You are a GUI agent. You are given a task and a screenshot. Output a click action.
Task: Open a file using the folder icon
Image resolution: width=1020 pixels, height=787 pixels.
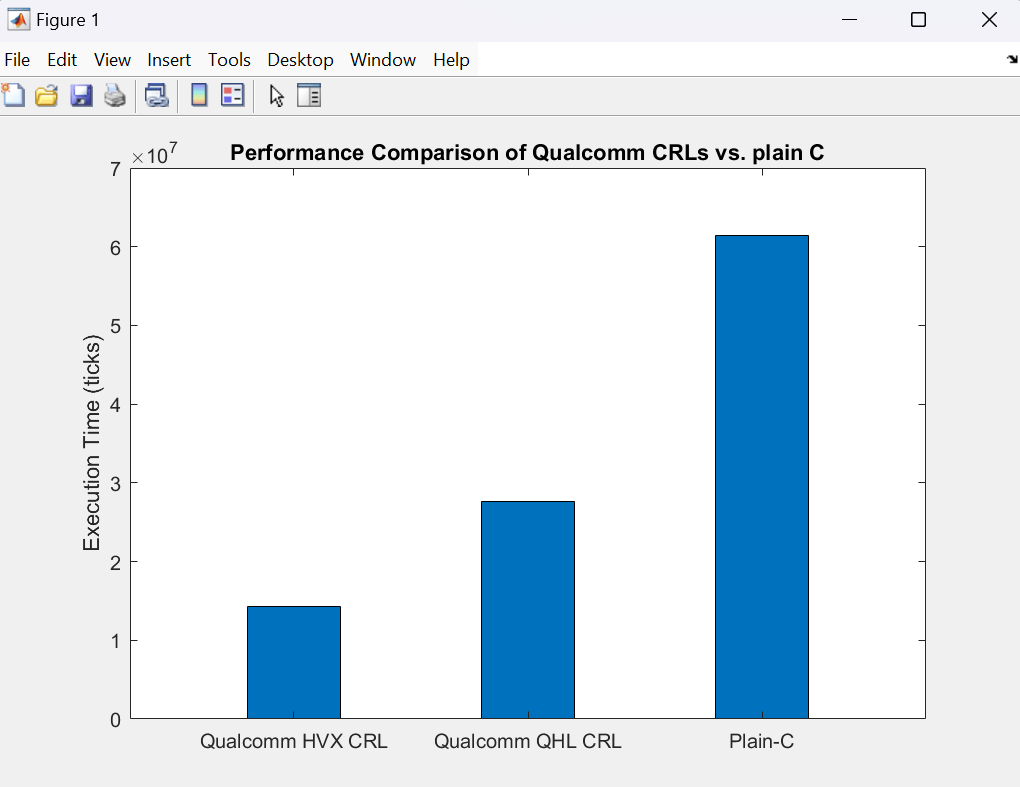pyautogui.click(x=46, y=95)
